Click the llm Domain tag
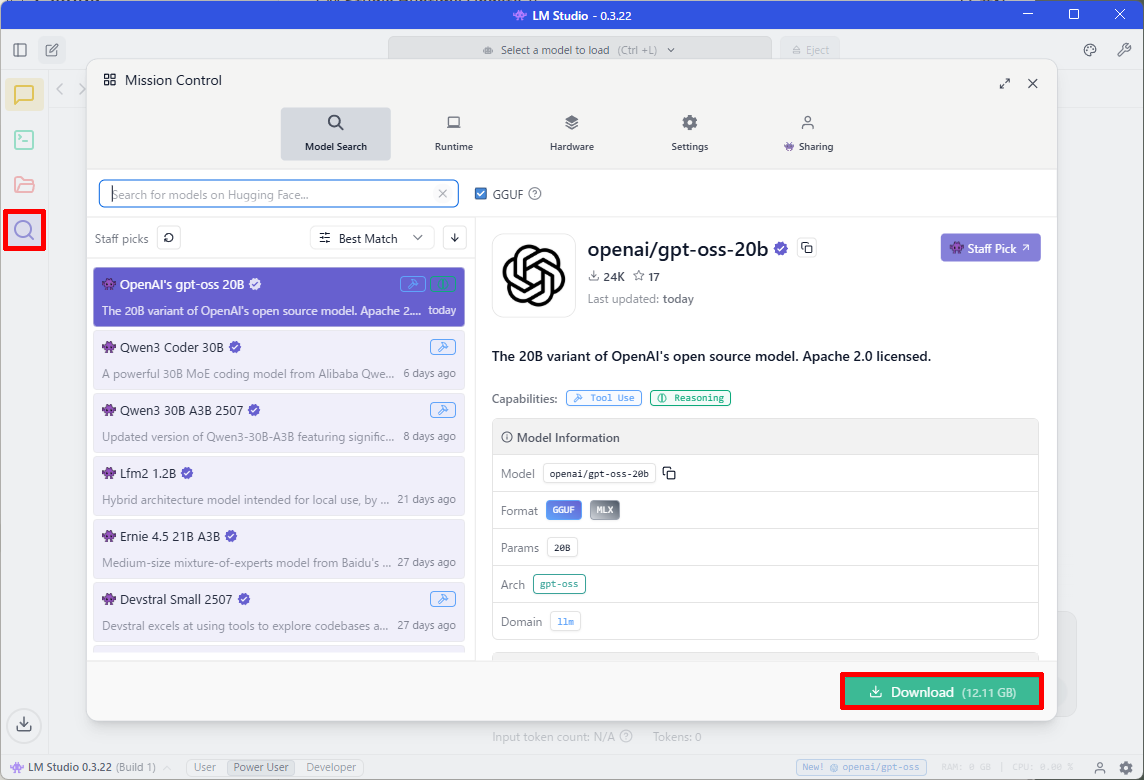This screenshot has height=780, width=1144. [x=565, y=622]
